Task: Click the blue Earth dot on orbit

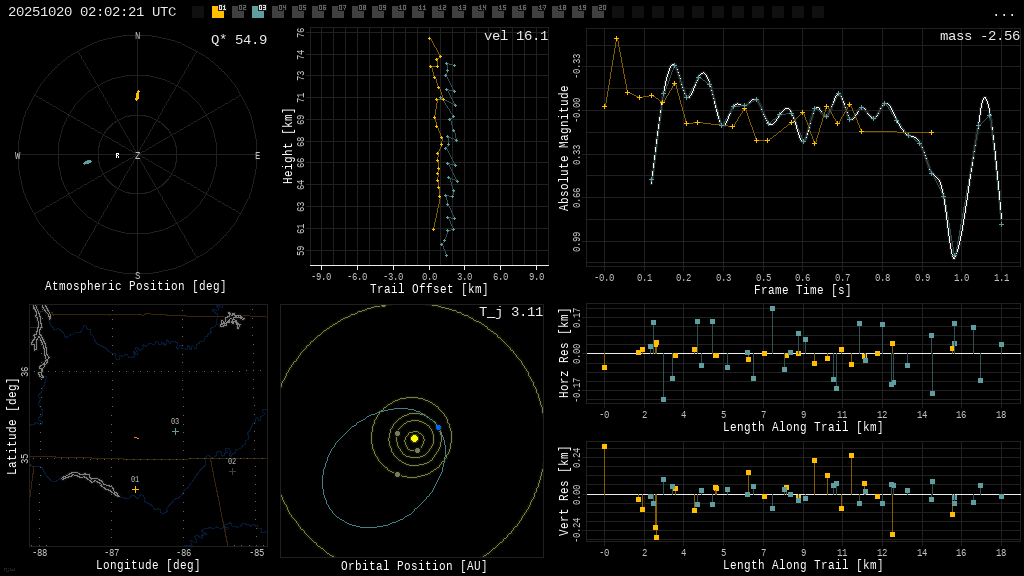Action: 438,427
